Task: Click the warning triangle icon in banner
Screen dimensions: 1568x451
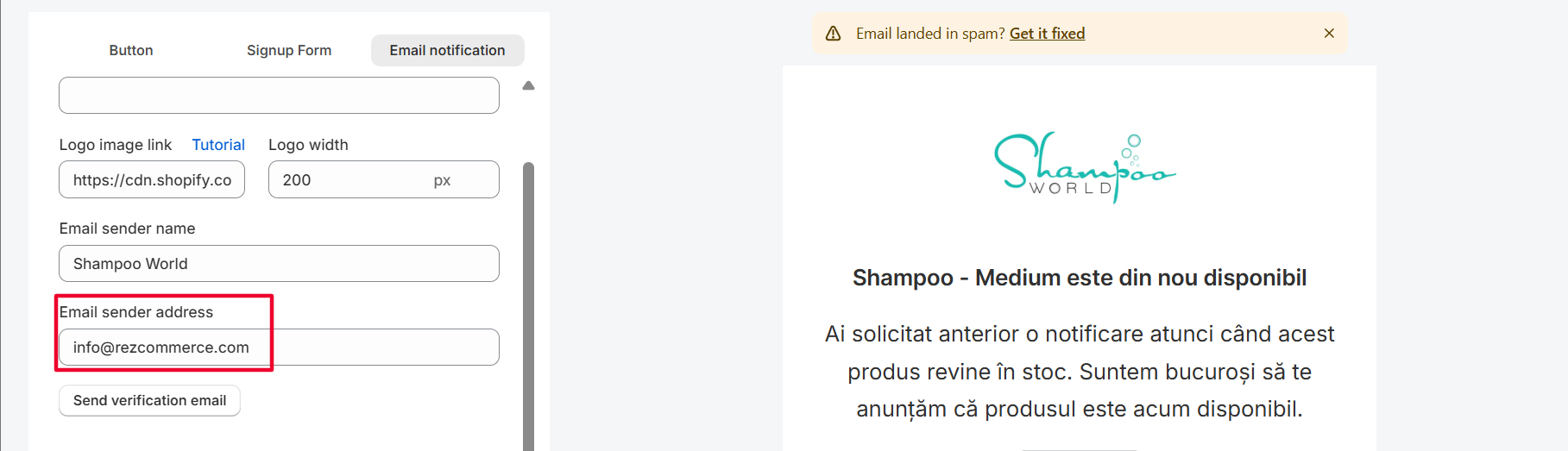Action: (833, 34)
